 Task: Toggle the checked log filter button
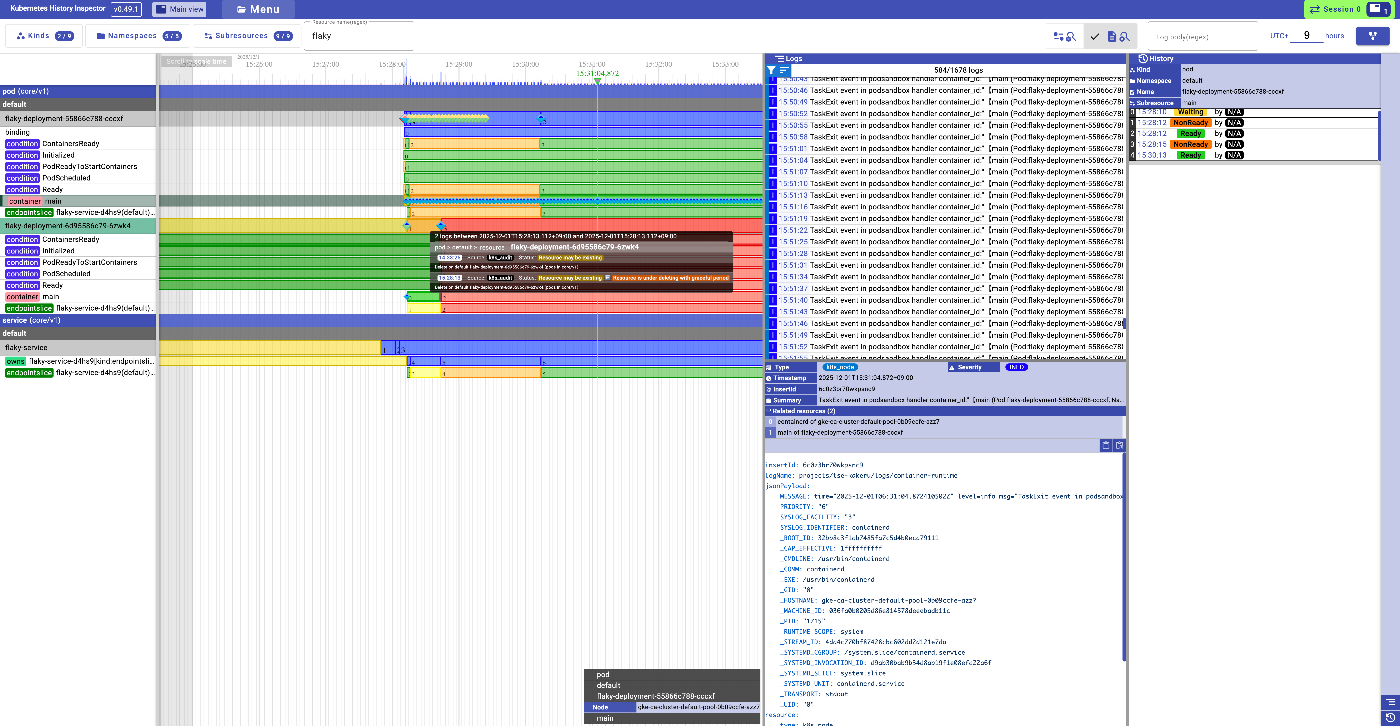pos(1112,36)
